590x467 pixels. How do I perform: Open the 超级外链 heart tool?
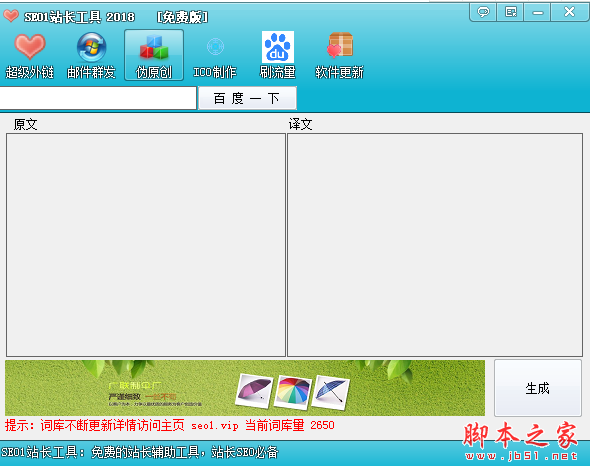(x=30, y=56)
